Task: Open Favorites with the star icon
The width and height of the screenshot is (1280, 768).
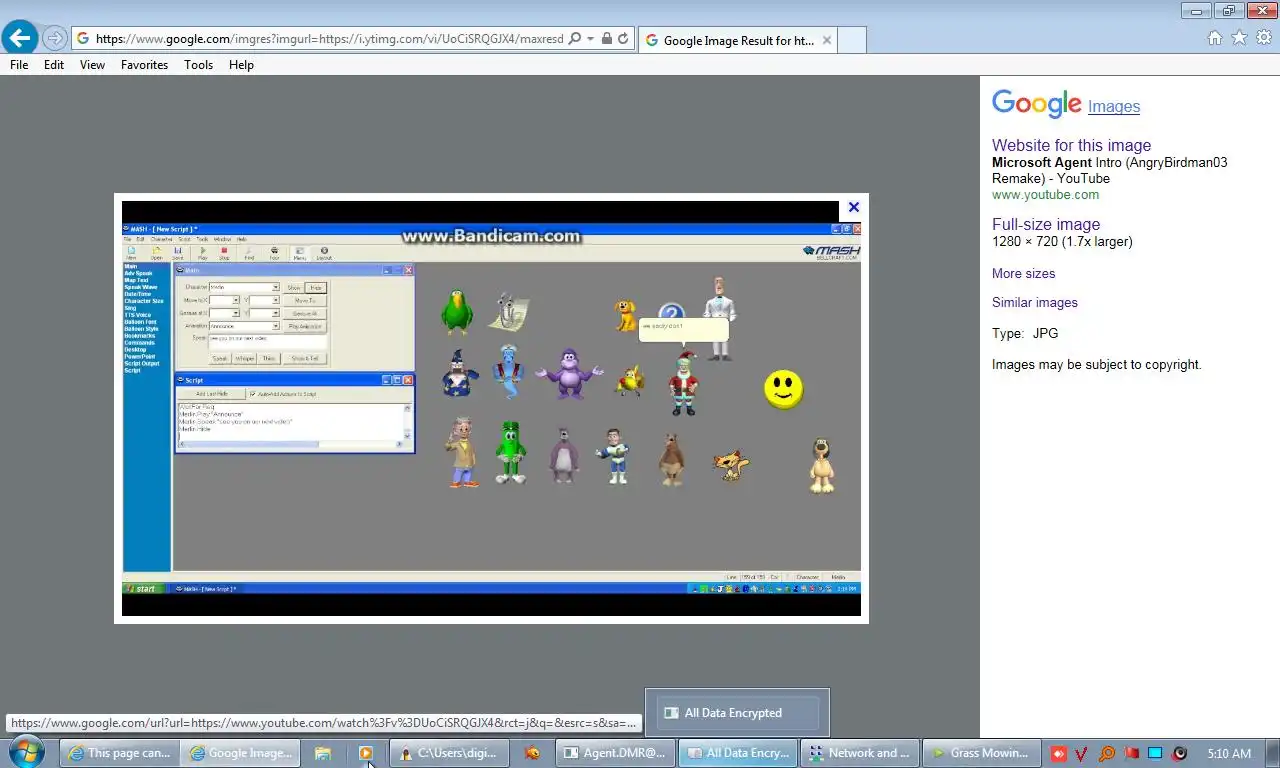Action: click(x=1239, y=38)
